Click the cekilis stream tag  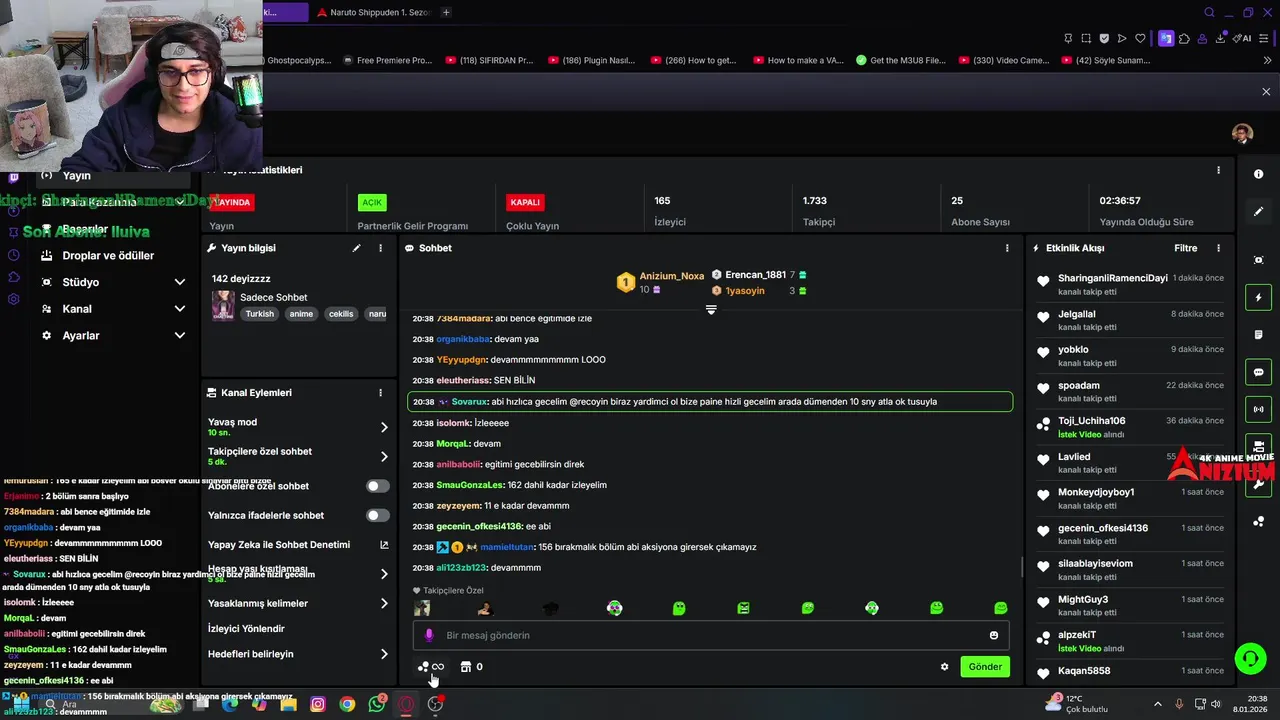pyautogui.click(x=341, y=314)
